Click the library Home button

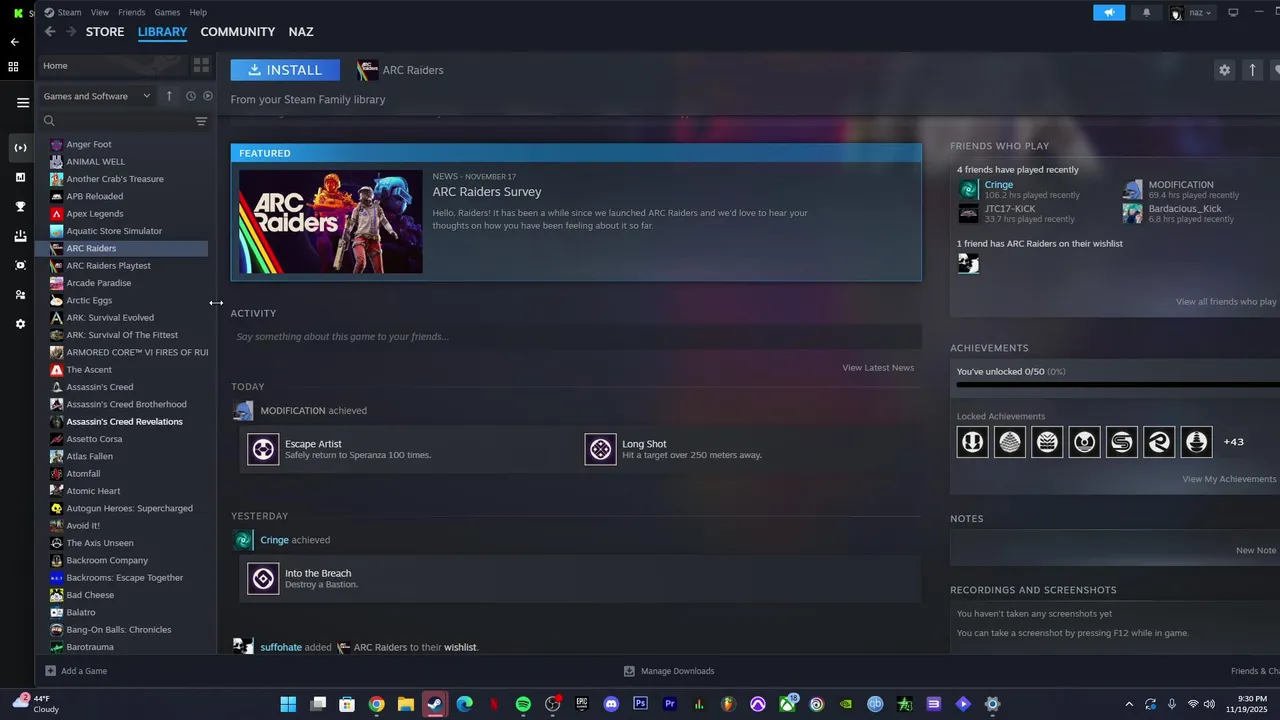point(112,66)
